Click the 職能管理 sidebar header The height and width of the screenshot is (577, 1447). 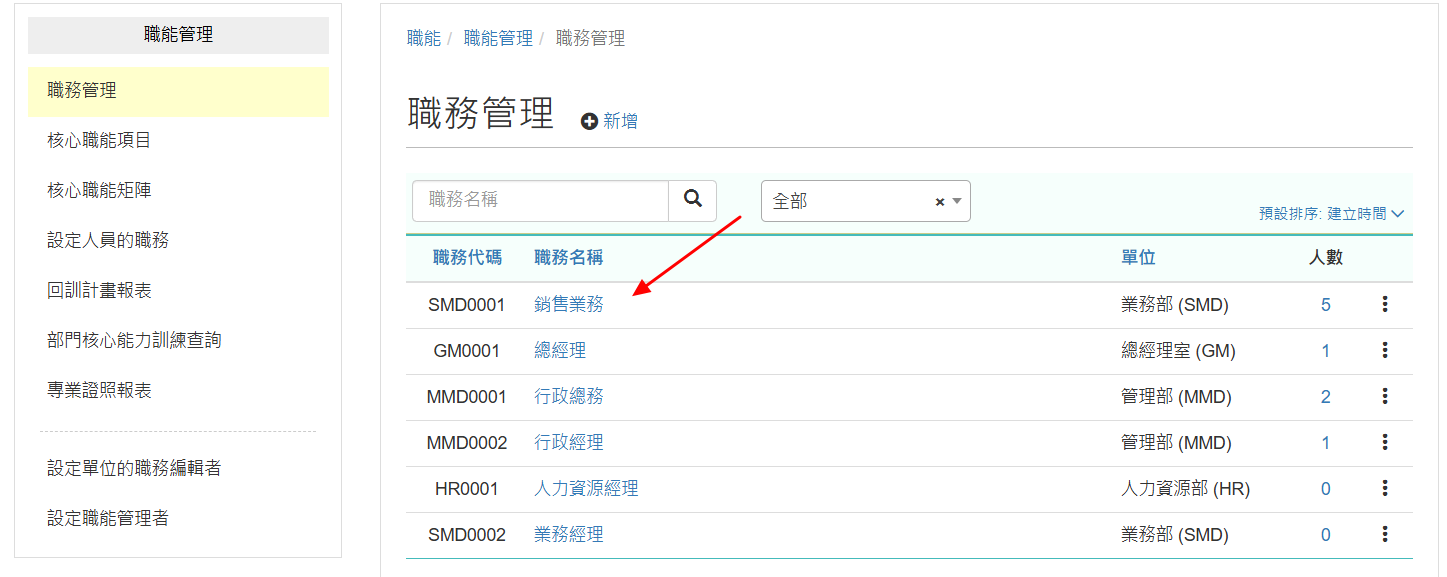[178, 35]
